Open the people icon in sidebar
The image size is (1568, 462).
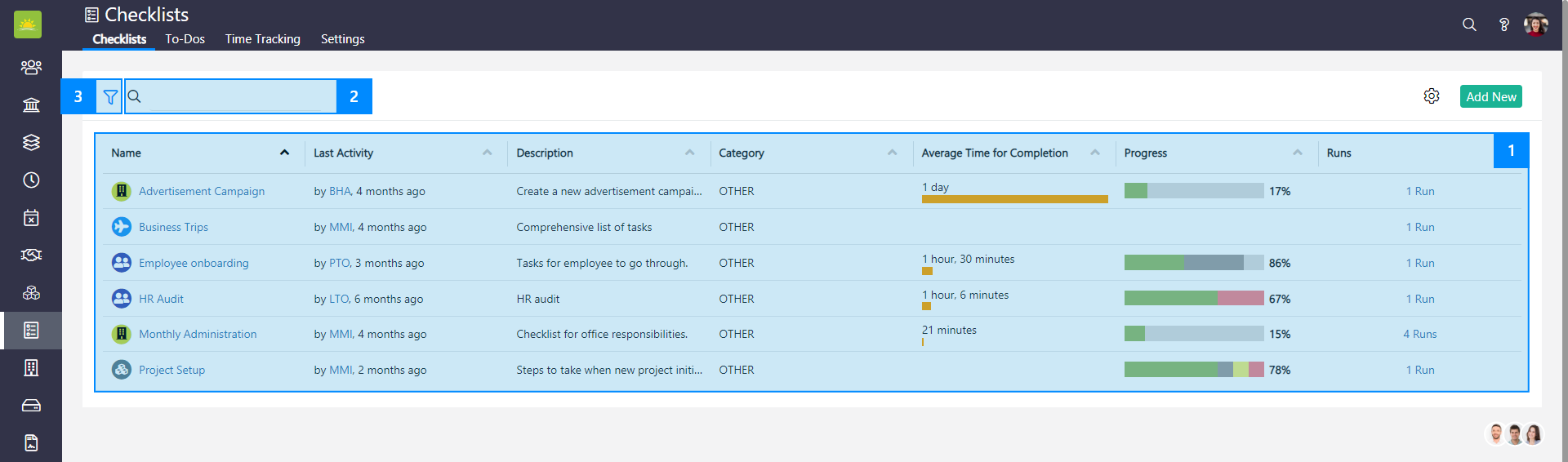click(31, 67)
